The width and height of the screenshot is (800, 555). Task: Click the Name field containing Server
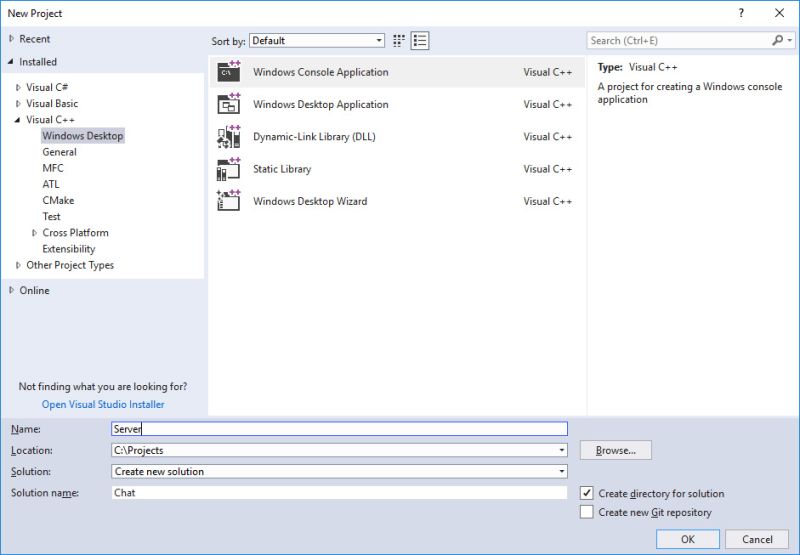click(339, 429)
